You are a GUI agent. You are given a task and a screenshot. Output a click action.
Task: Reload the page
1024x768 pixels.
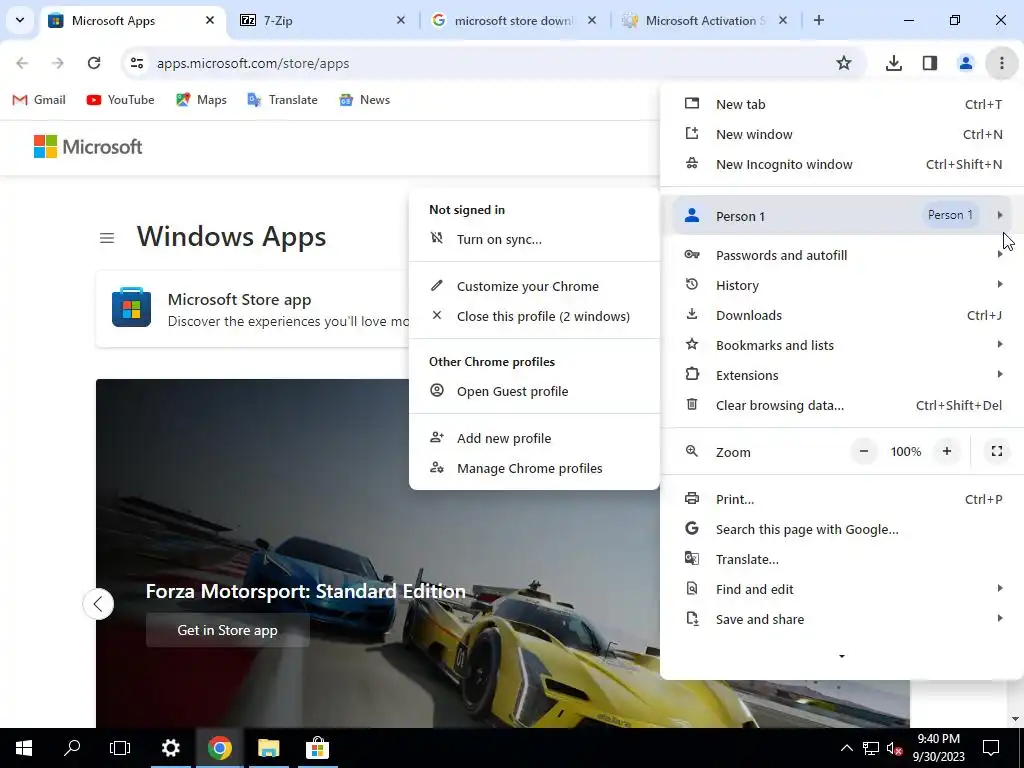94,63
